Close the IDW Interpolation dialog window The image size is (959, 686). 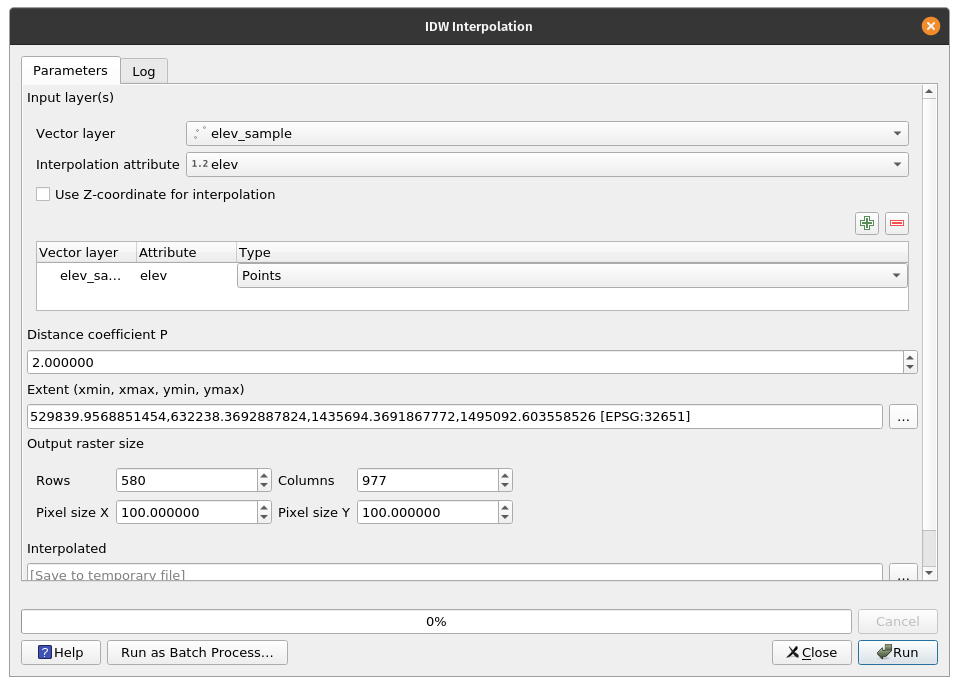[931, 26]
